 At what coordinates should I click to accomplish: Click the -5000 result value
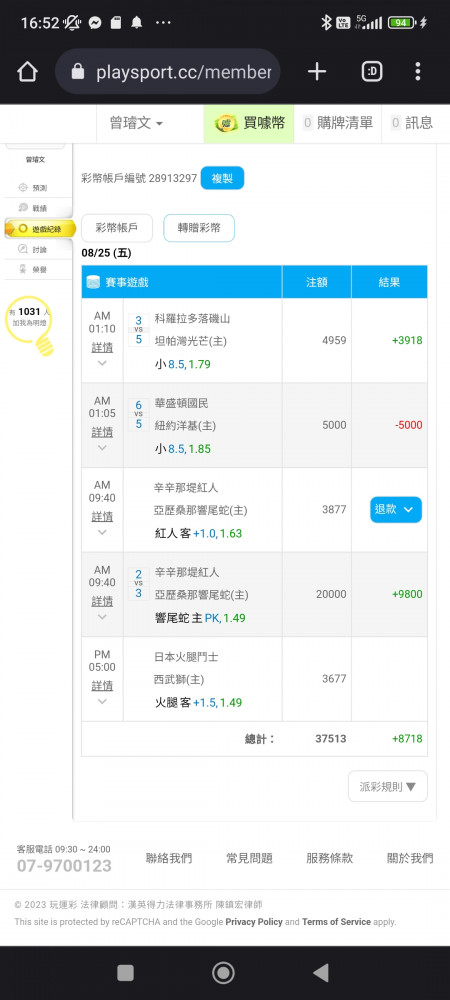click(407, 425)
